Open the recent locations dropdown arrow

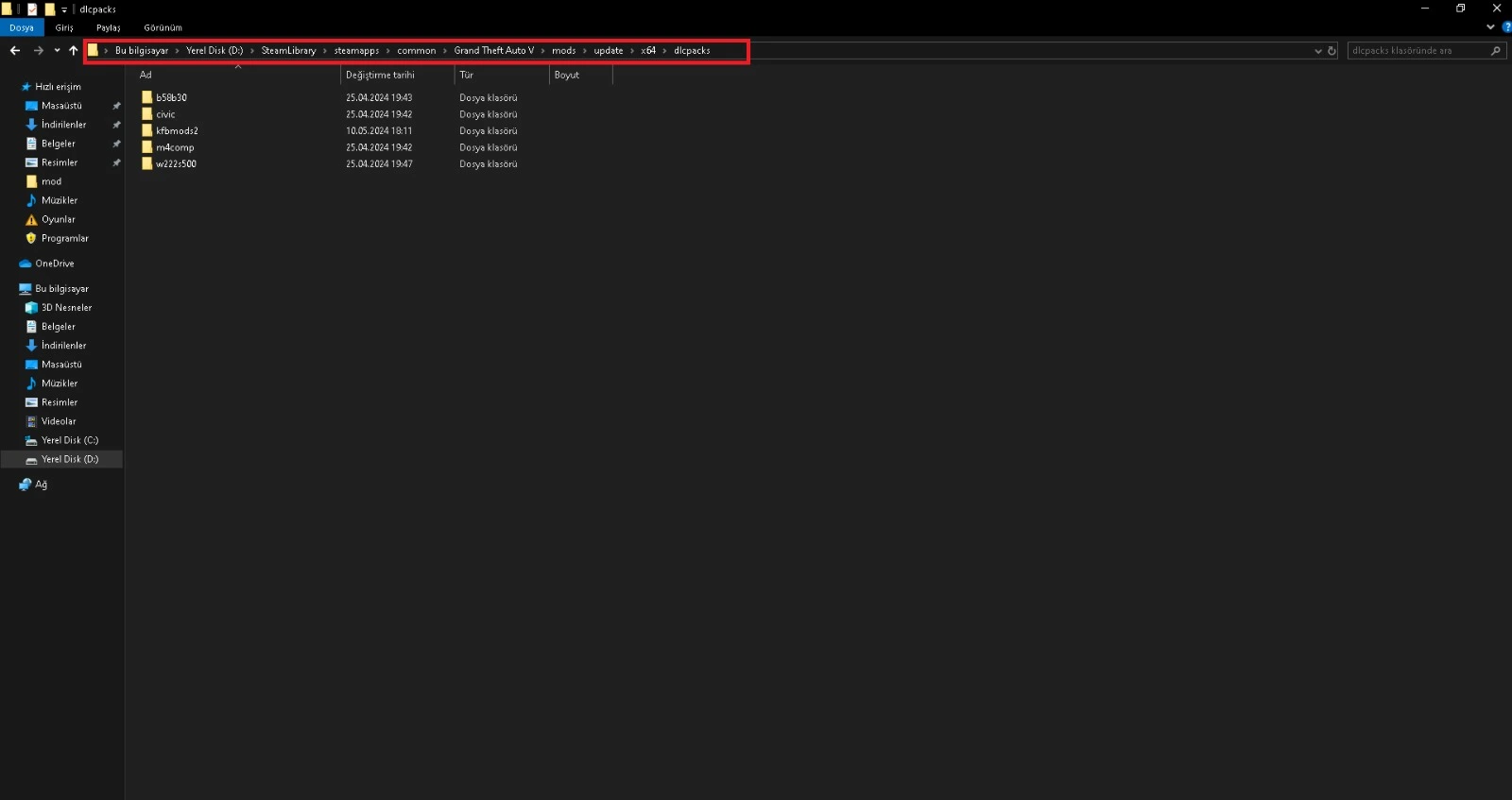click(57, 51)
